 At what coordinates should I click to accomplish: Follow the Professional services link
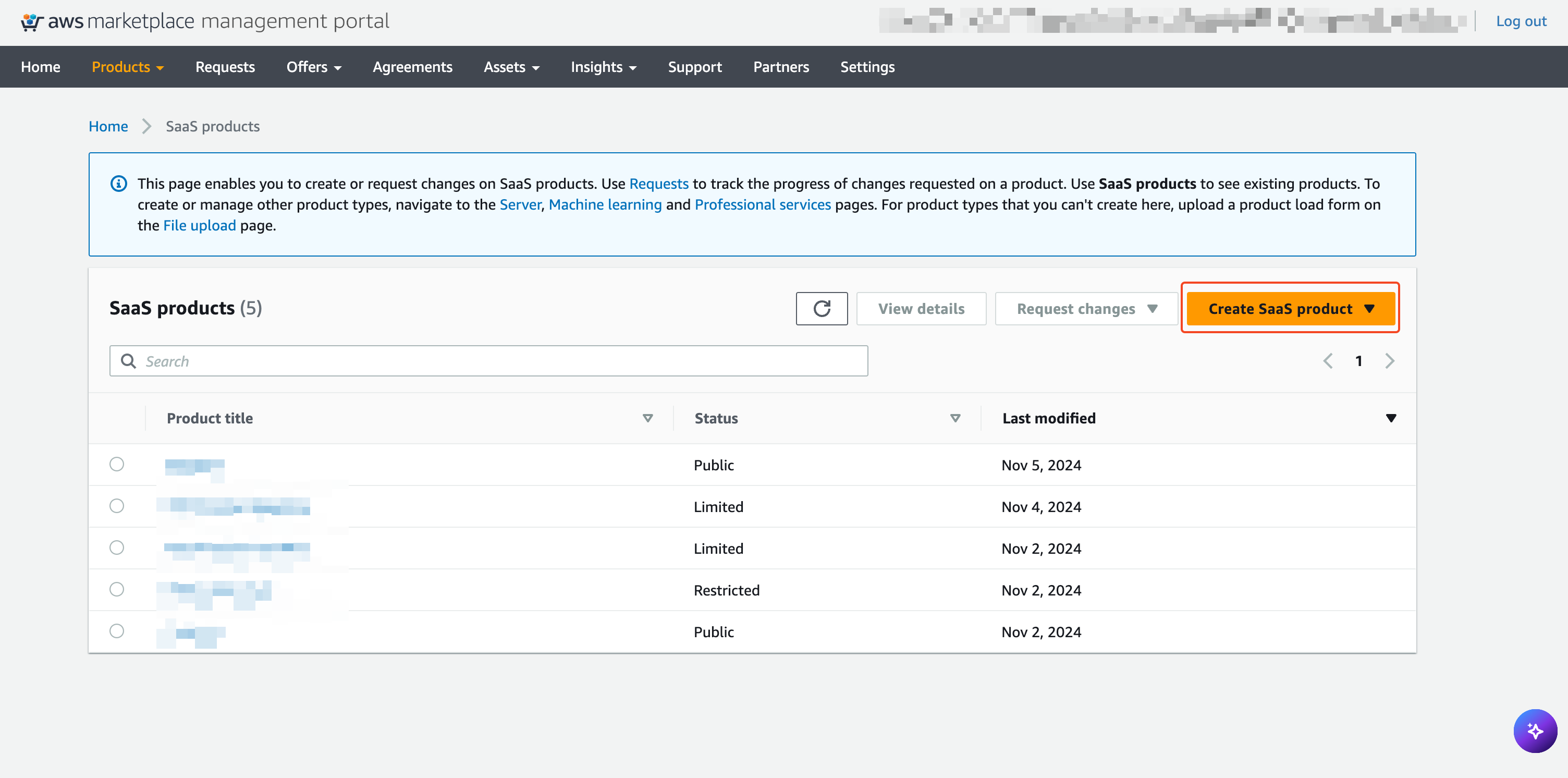coord(763,204)
